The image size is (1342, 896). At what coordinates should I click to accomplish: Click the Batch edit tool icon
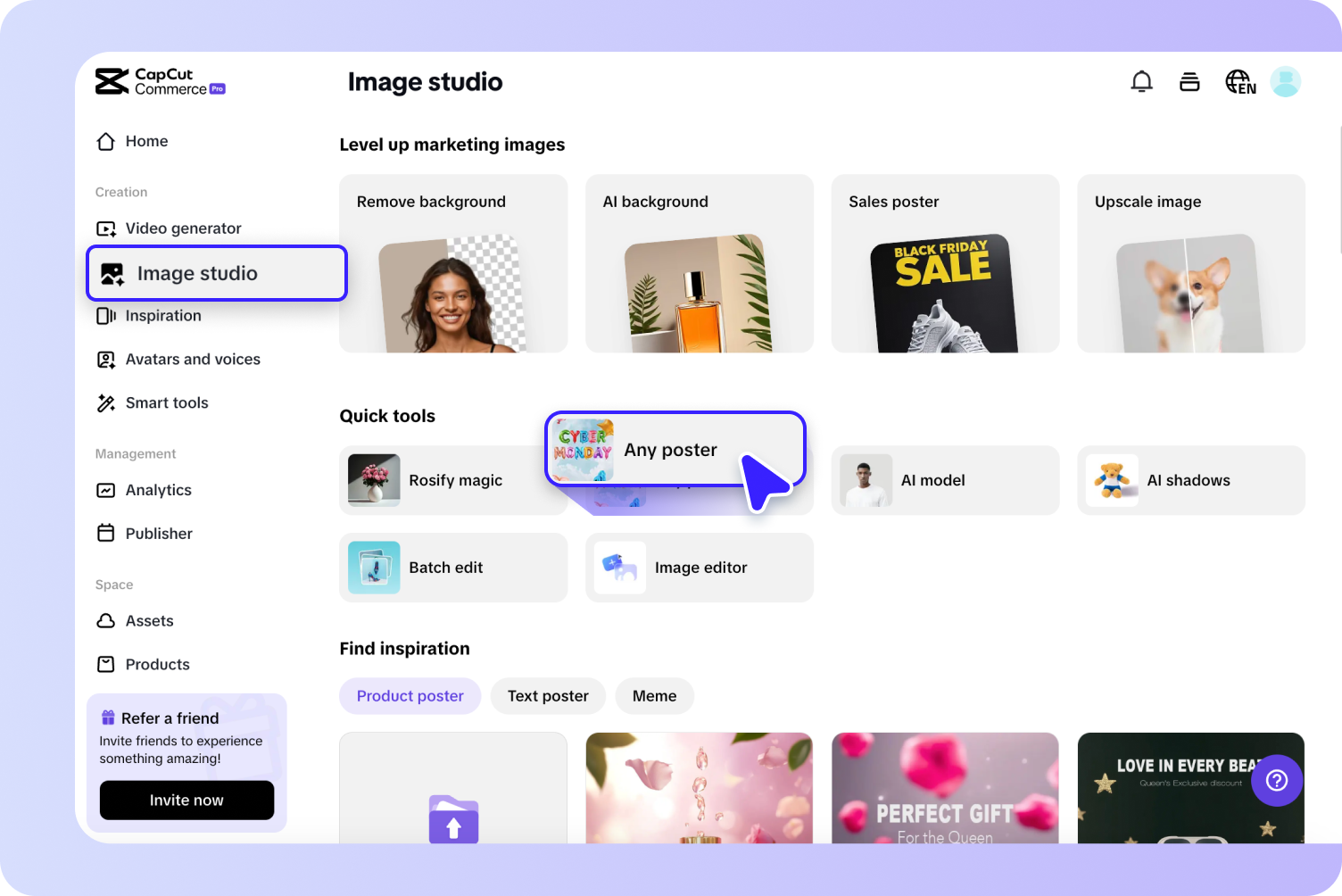(374, 568)
